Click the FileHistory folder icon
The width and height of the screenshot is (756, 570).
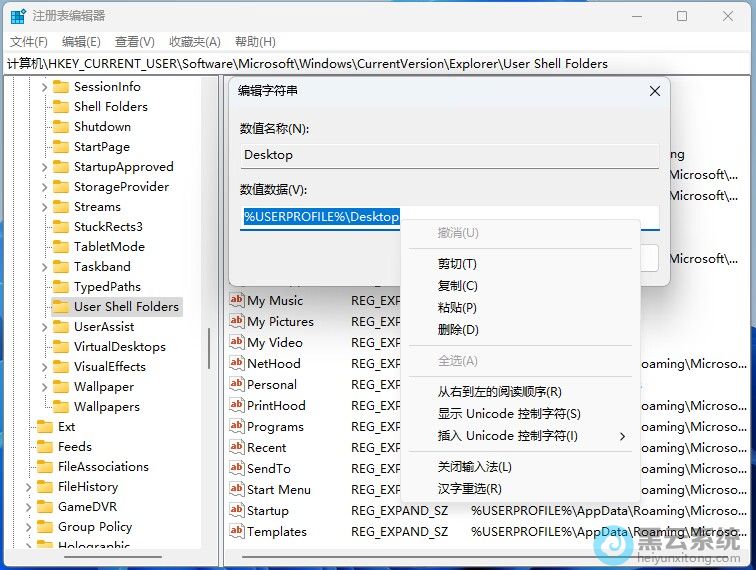(45, 487)
